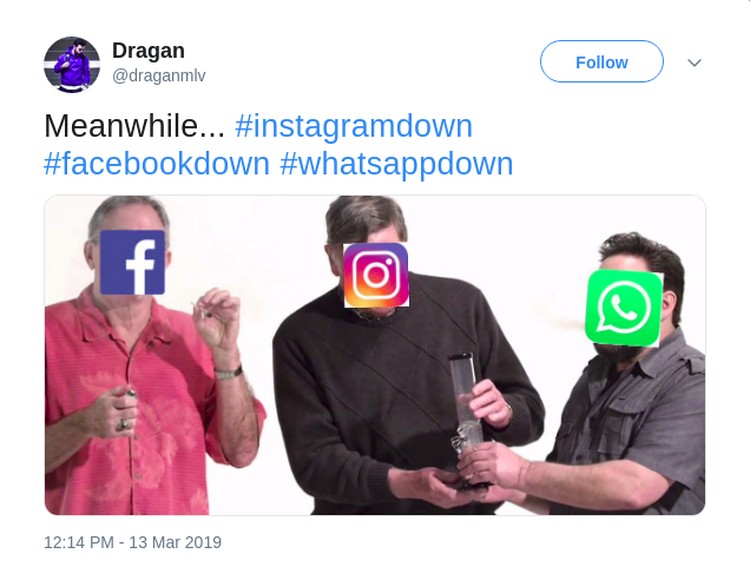Screen dimensions: 750x567
Task: Open the #facebookdown hashtag
Action: (x=157, y=164)
